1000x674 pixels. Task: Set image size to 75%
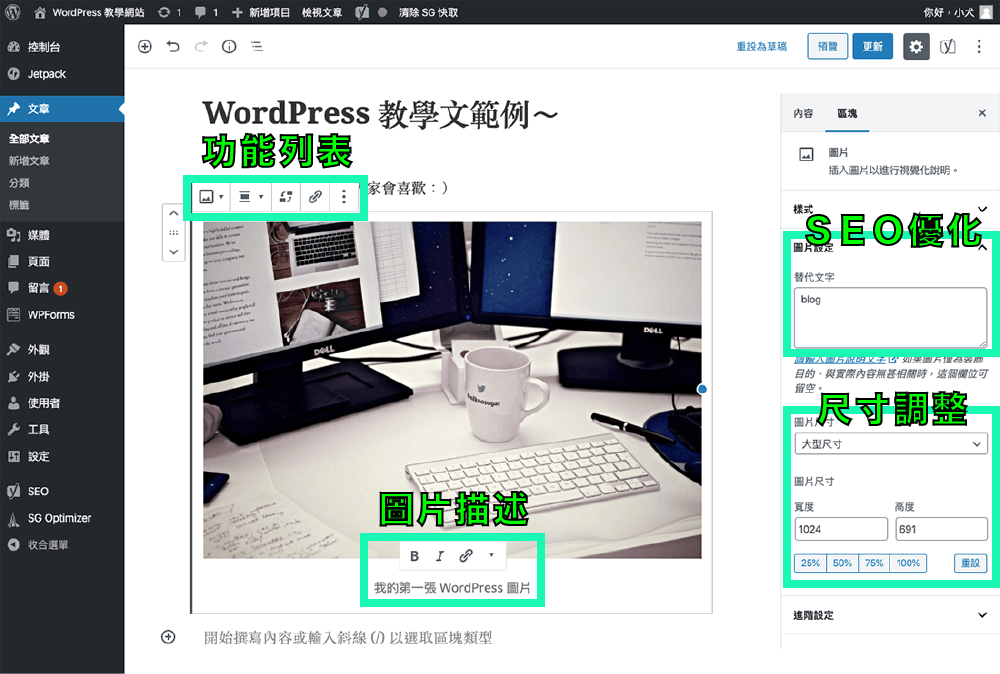(874, 563)
